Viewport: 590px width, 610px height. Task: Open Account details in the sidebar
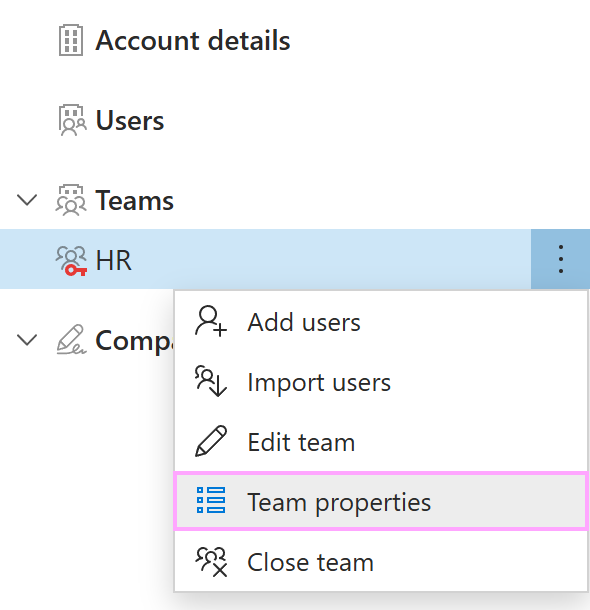(193, 40)
